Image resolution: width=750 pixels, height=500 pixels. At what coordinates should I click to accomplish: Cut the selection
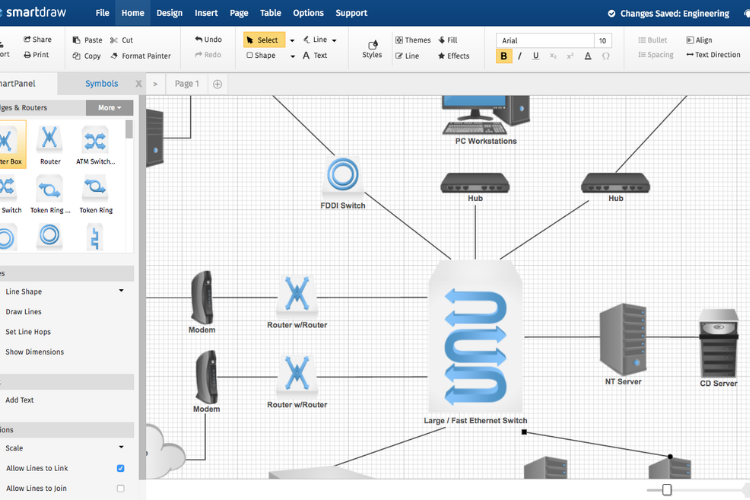click(x=121, y=40)
